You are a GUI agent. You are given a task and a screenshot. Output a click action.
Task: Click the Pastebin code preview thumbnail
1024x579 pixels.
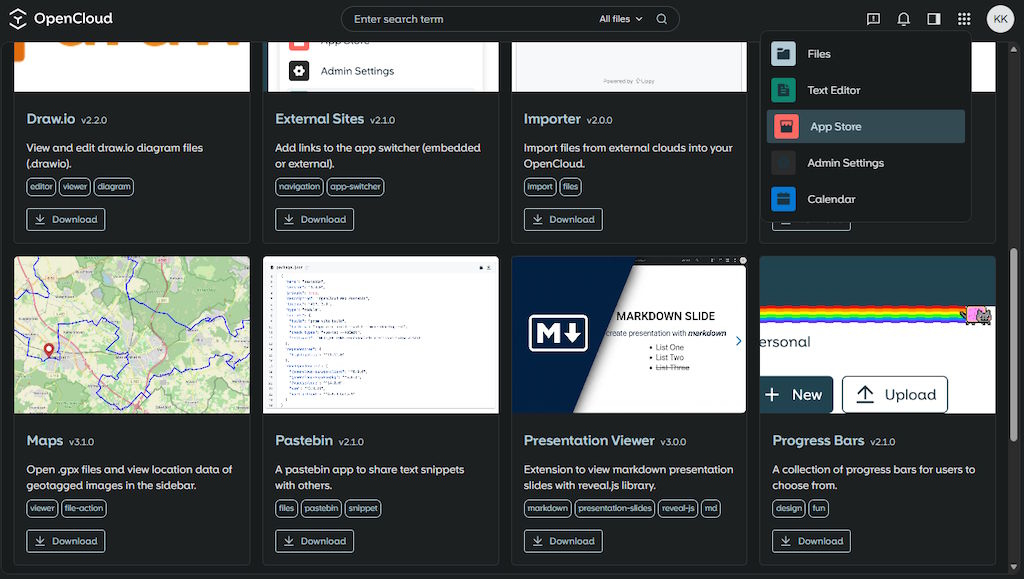coord(381,335)
